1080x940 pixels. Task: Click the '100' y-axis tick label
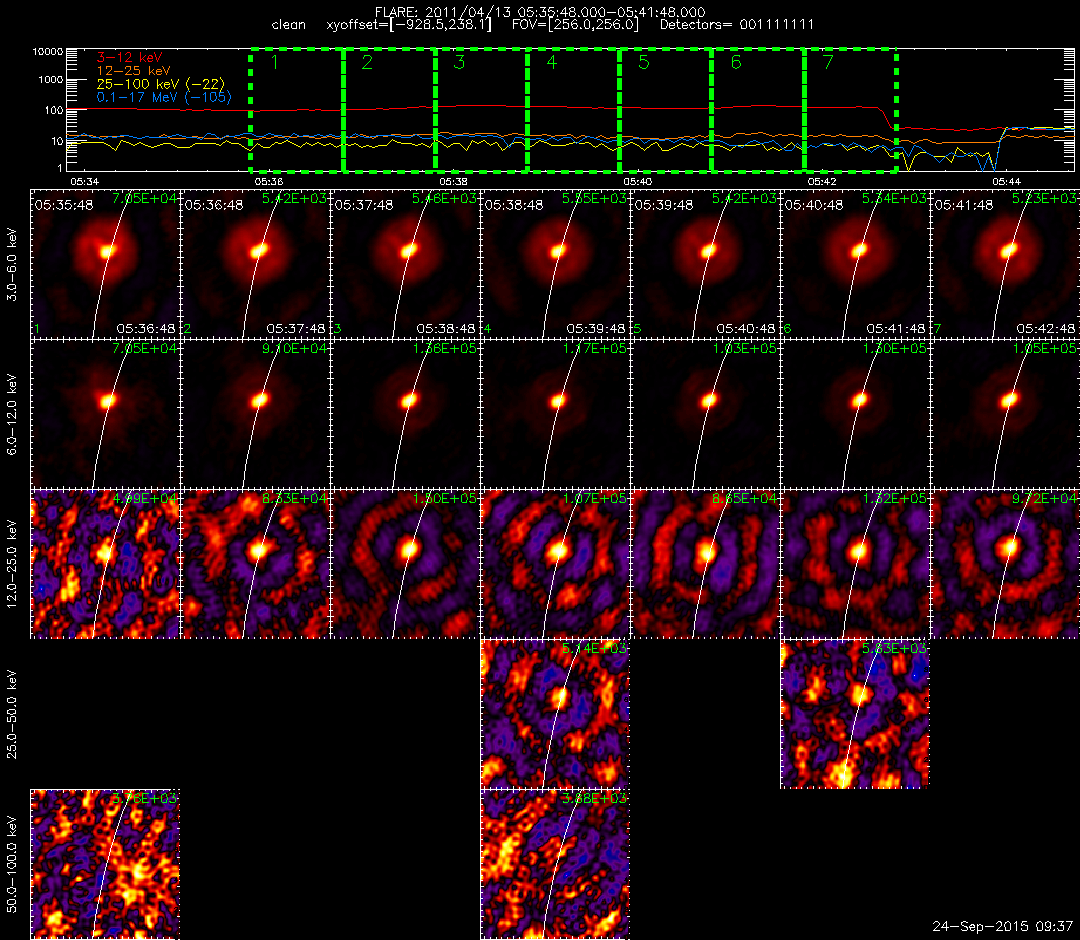pyautogui.click(x=54, y=110)
